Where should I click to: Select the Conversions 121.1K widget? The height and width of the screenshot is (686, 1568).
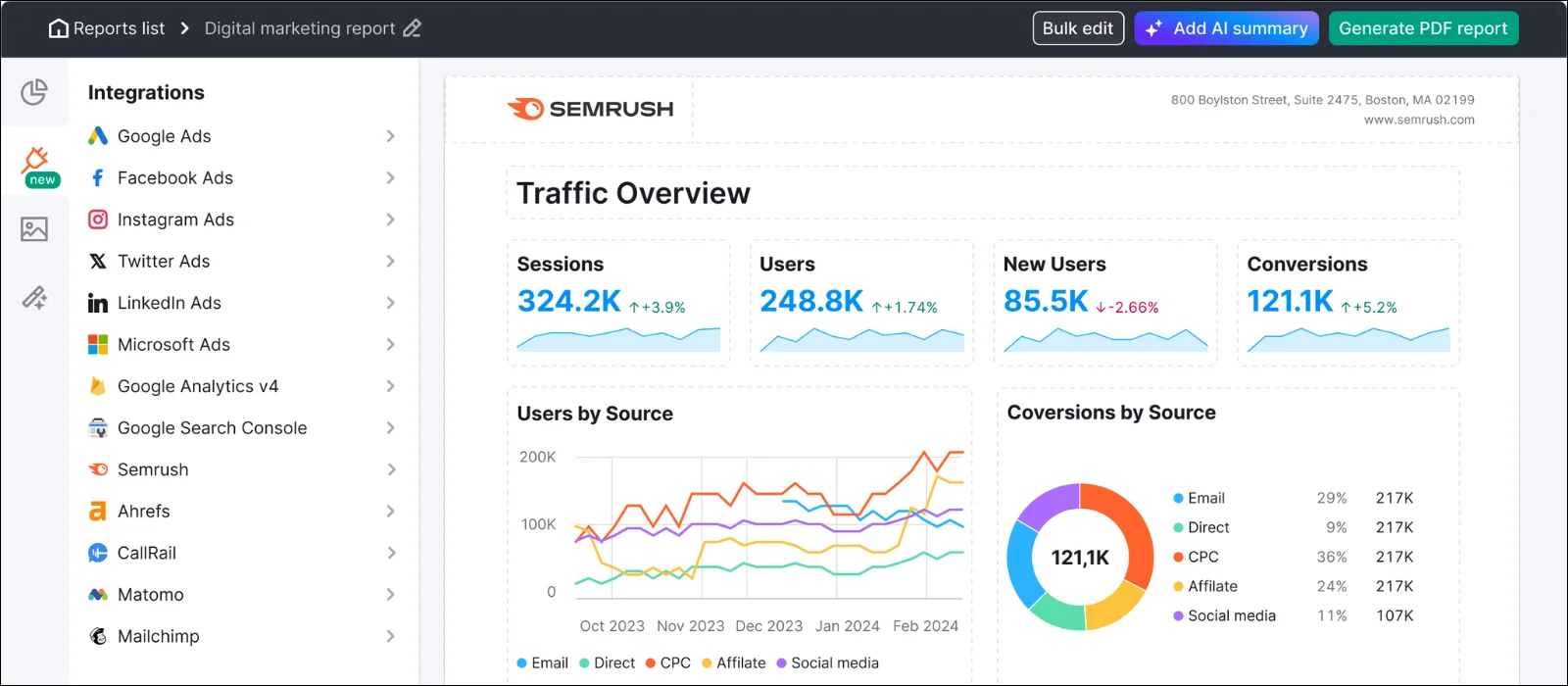coord(1348,303)
